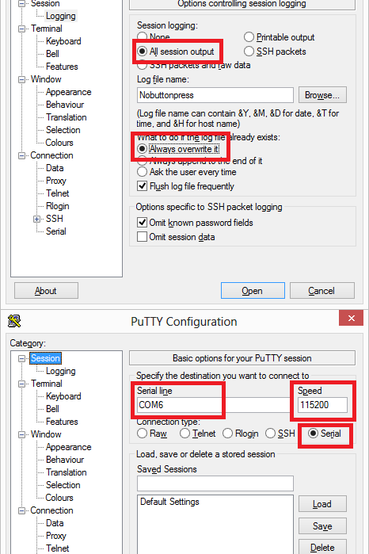The image size is (369, 554).
Task: Uncheck Omit known password fields
Action: pos(142,223)
